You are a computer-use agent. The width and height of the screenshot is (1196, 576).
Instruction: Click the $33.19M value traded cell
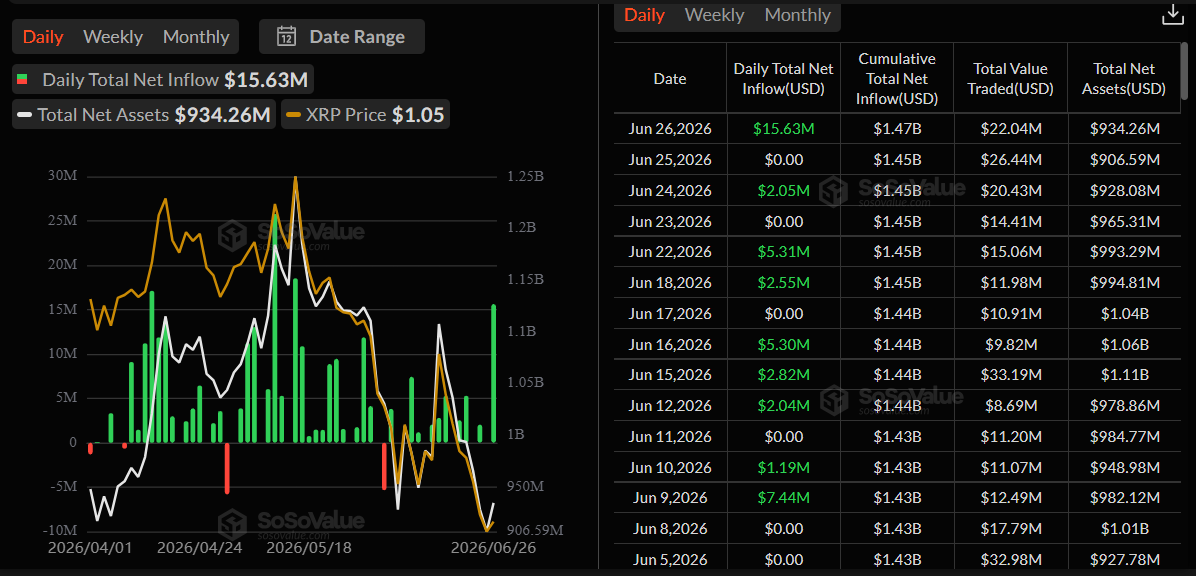click(1011, 375)
